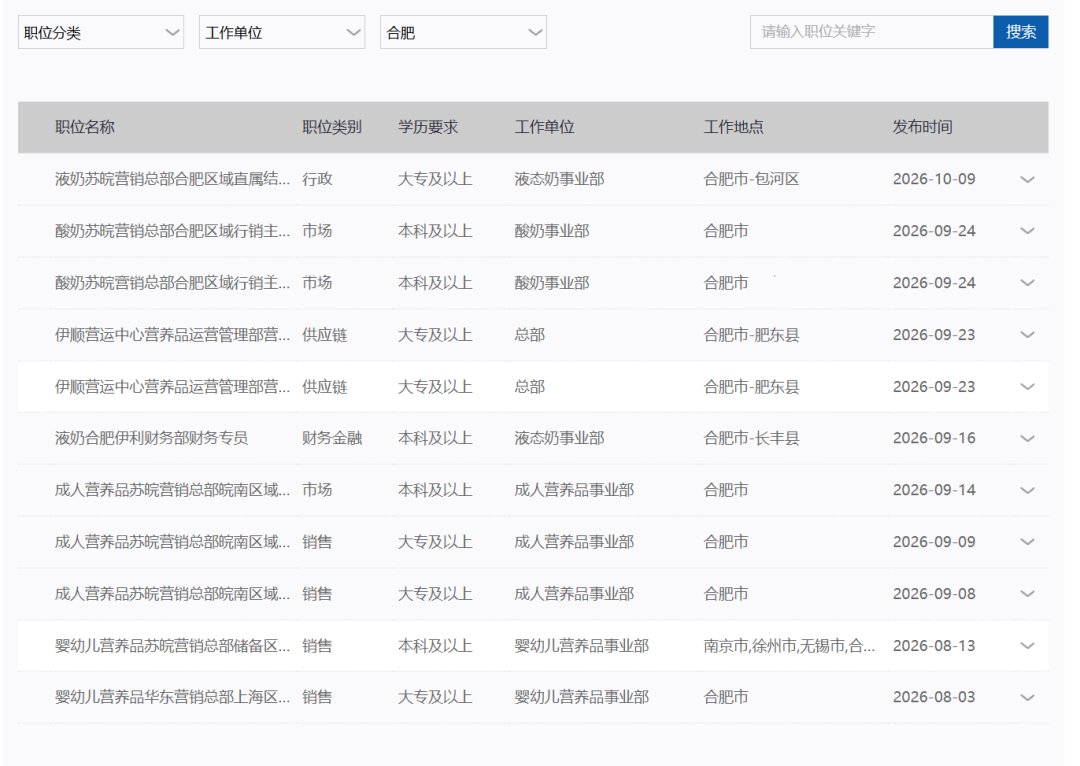Select the 行政 category cell
Screen dimensions: 1080x766
(318, 179)
